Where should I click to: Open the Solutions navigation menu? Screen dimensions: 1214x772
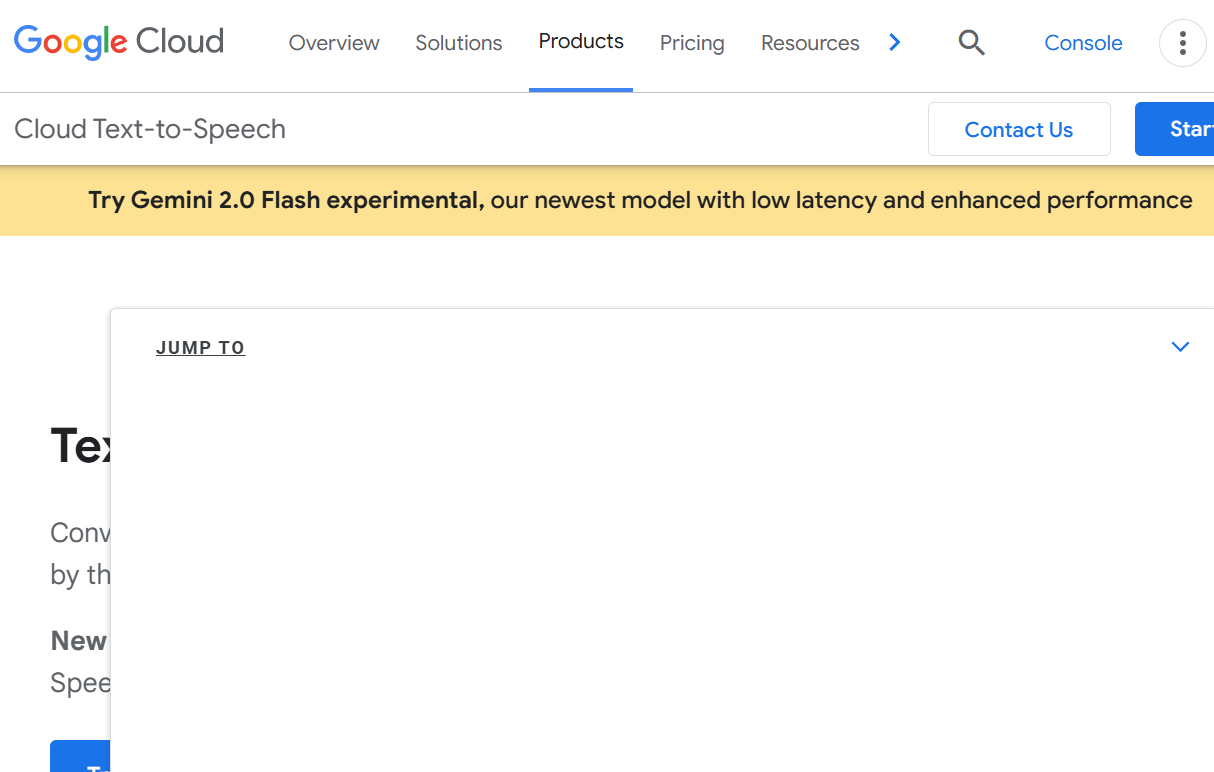tap(459, 43)
